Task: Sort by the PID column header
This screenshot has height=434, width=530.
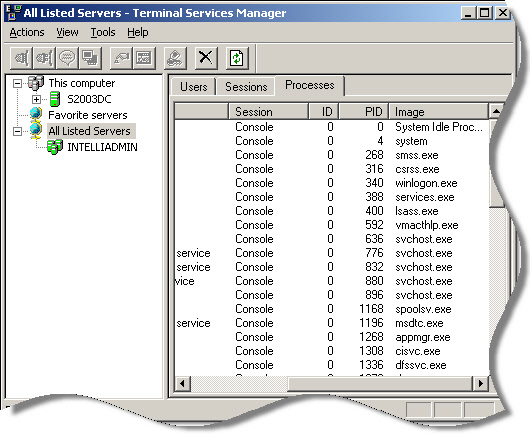Action: (363, 112)
